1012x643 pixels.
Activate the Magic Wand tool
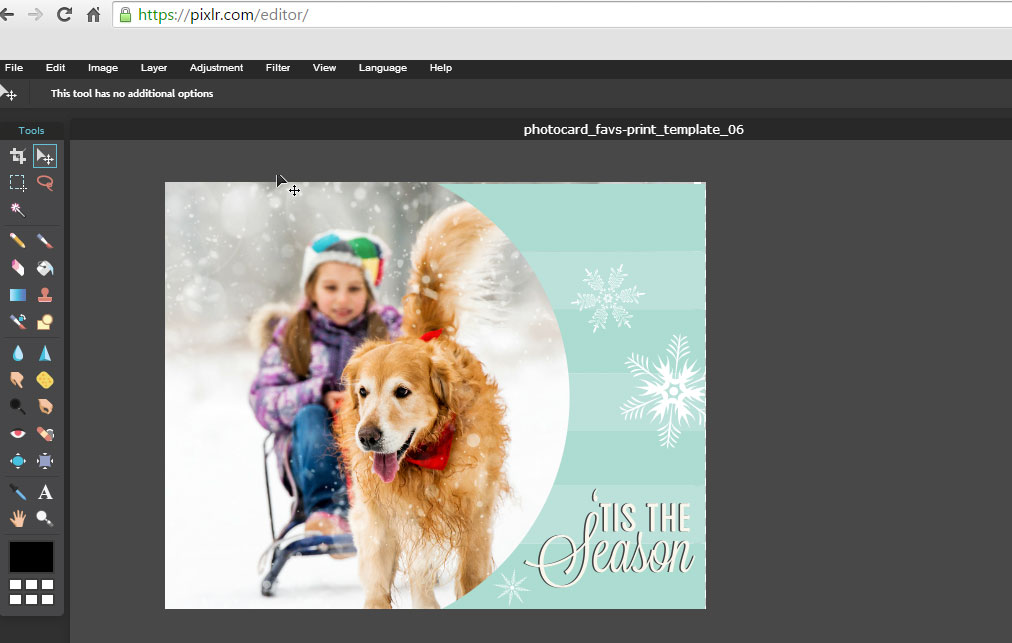18,210
